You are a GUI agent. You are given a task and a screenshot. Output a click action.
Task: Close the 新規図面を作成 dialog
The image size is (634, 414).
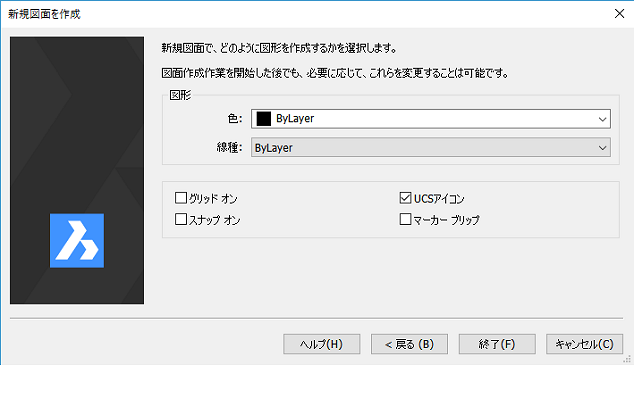(619, 14)
